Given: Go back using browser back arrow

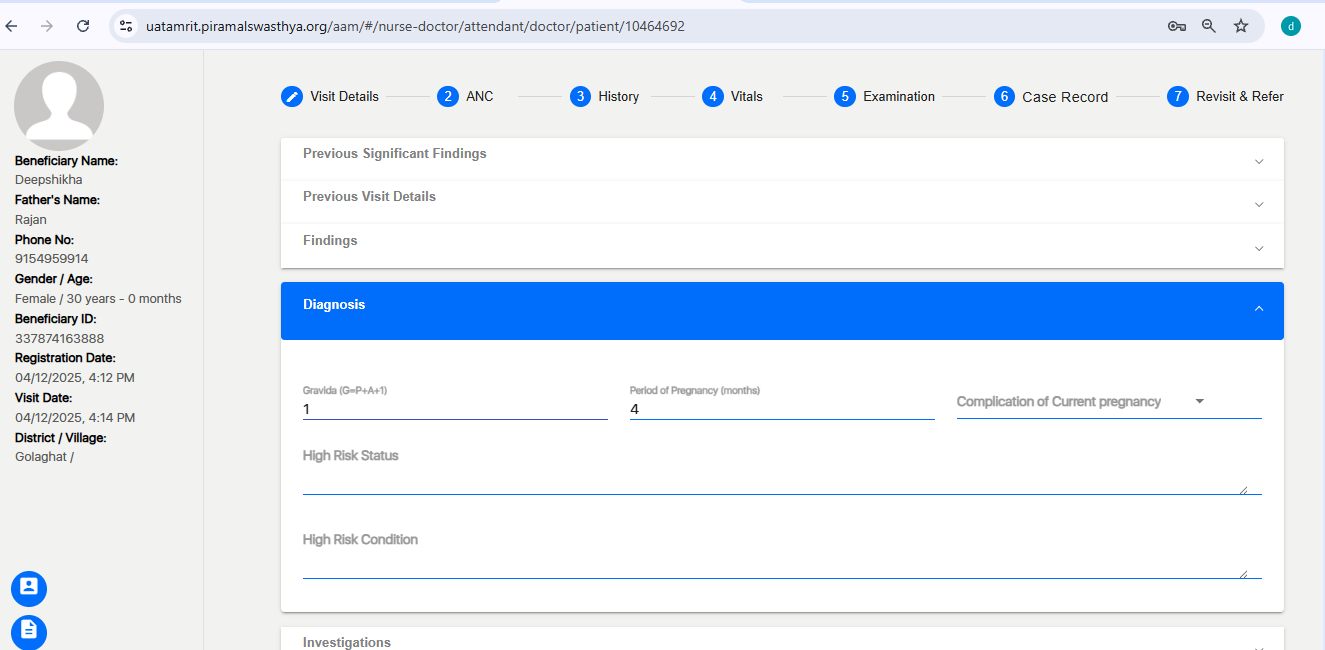Looking at the screenshot, I should pyautogui.click(x=12, y=26).
